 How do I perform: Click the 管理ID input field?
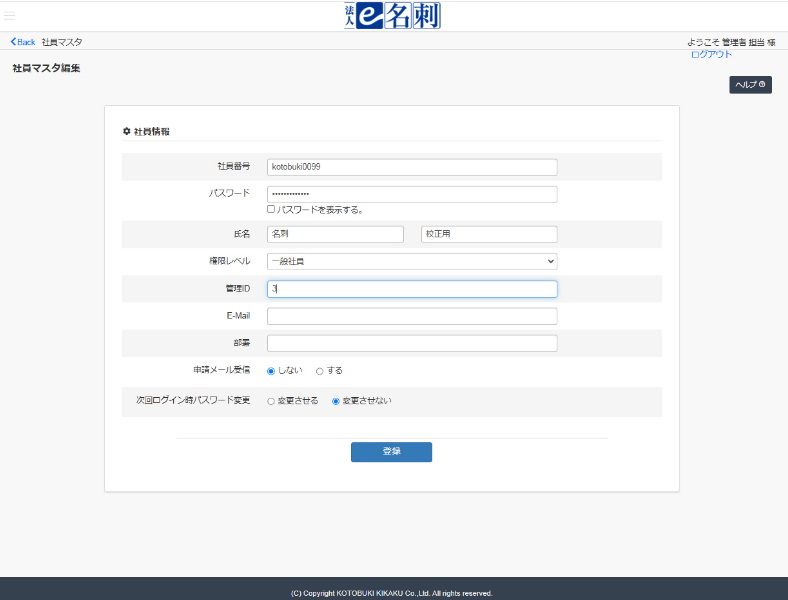pyautogui.click(x=412, y=289)
